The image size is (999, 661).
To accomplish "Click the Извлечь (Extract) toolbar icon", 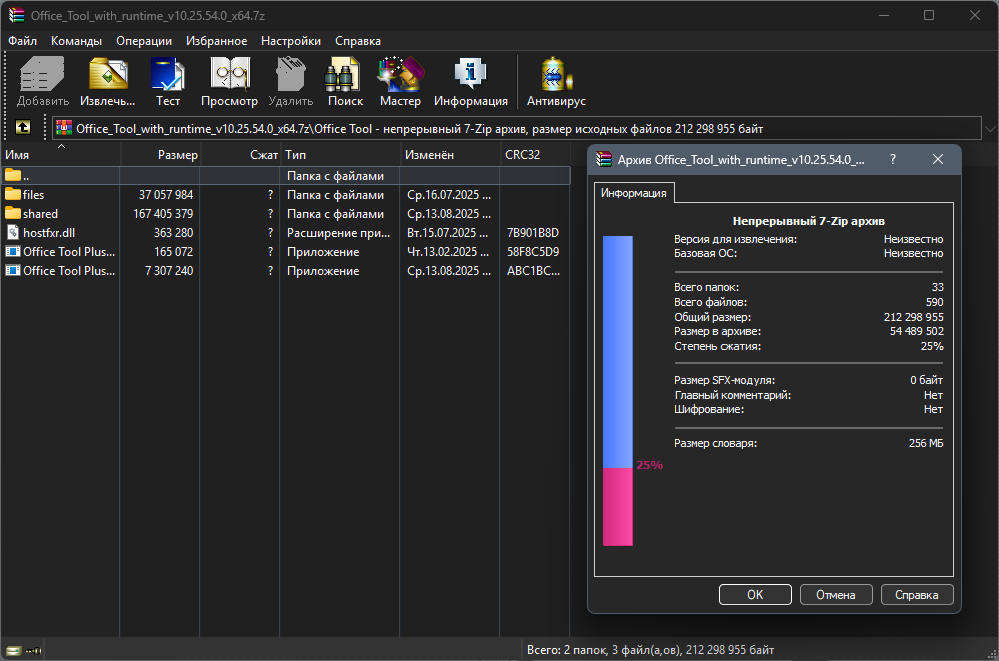I will [x=108, y=74].
